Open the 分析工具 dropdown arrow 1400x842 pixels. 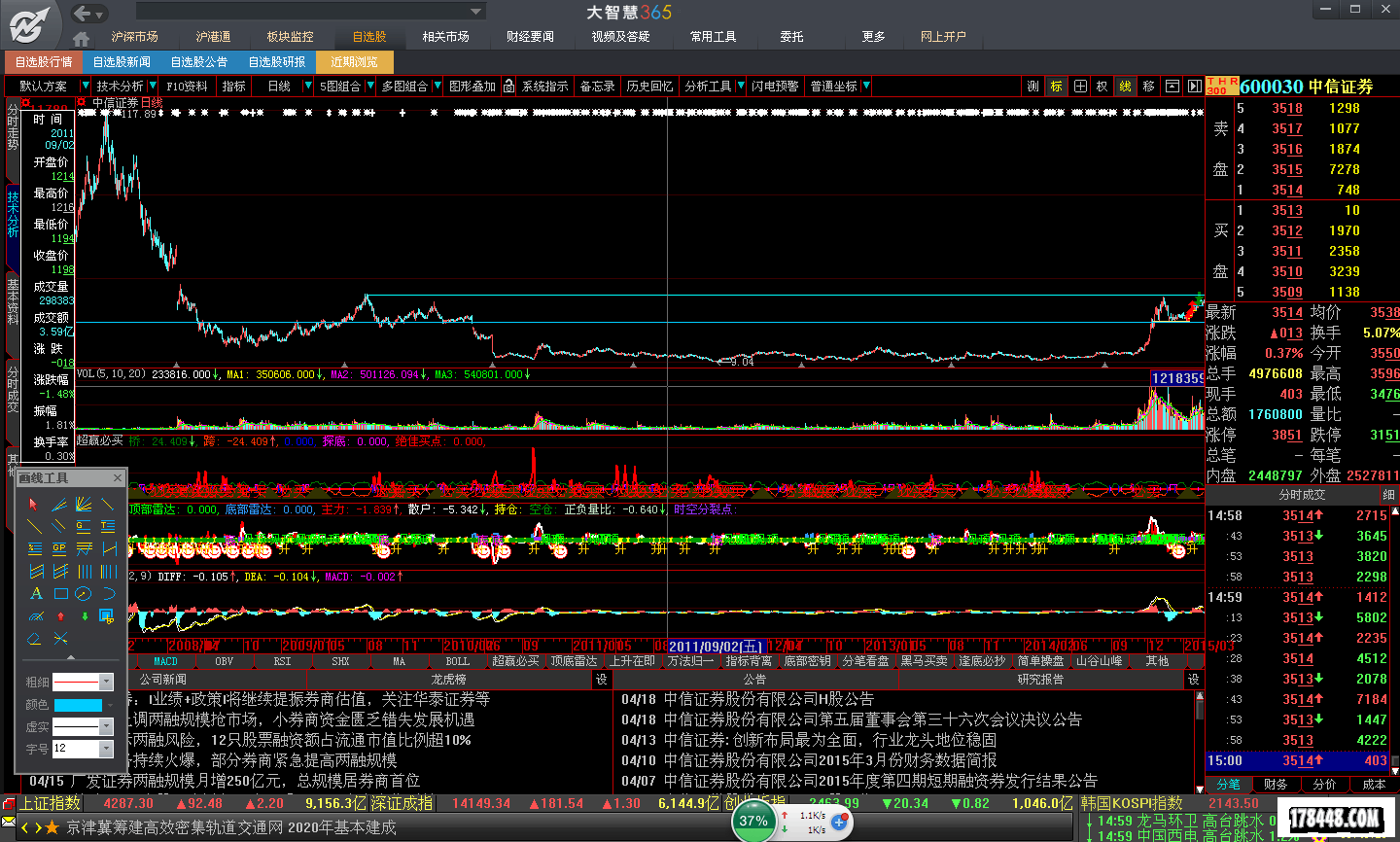coord(740,87)
